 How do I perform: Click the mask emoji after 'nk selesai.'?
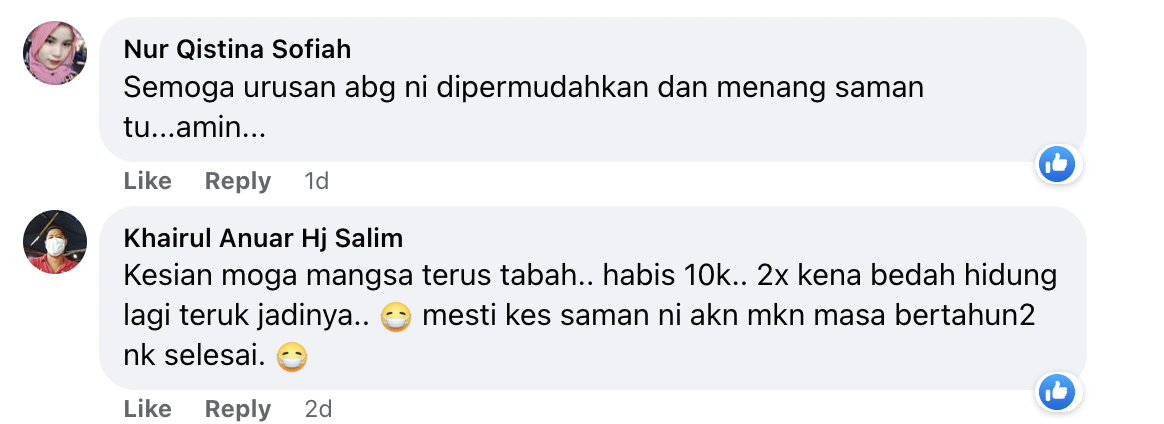click(x=291, y=359)
